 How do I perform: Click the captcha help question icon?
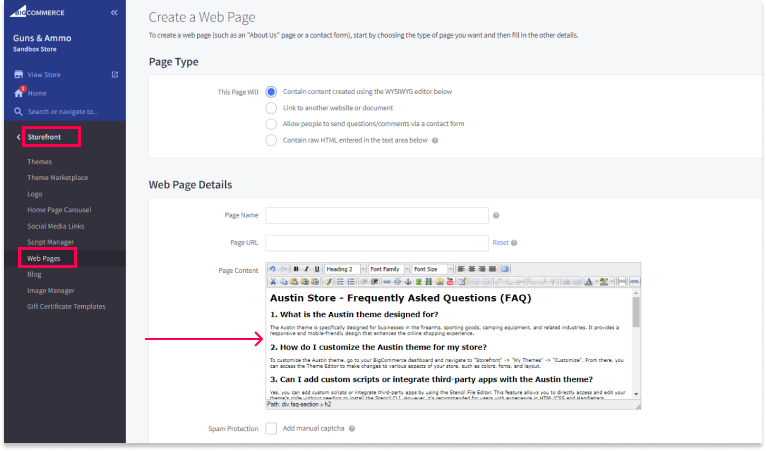coord(352,429)
